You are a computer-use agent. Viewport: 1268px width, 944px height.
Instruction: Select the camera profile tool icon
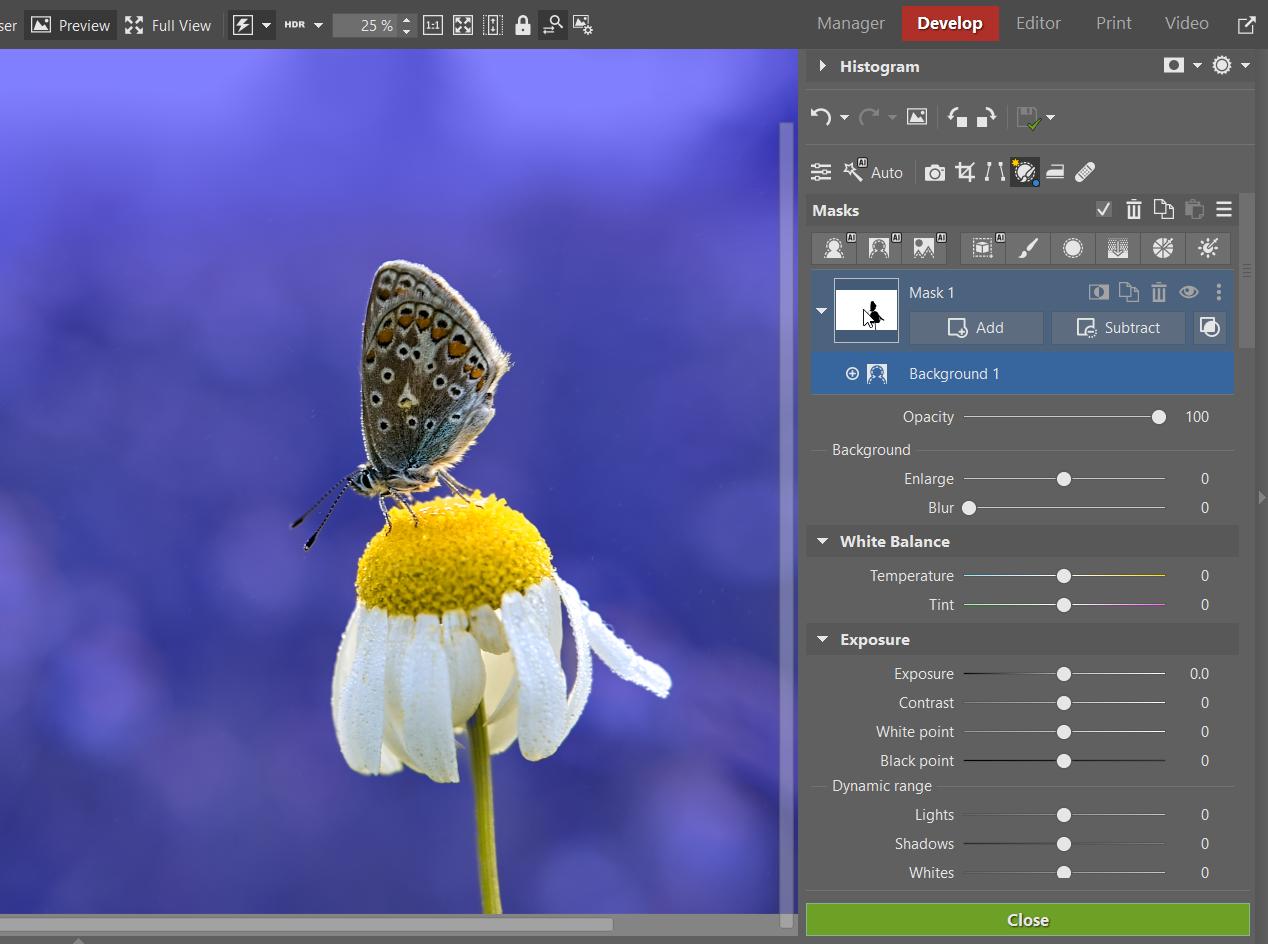click(x=934, y=171)
